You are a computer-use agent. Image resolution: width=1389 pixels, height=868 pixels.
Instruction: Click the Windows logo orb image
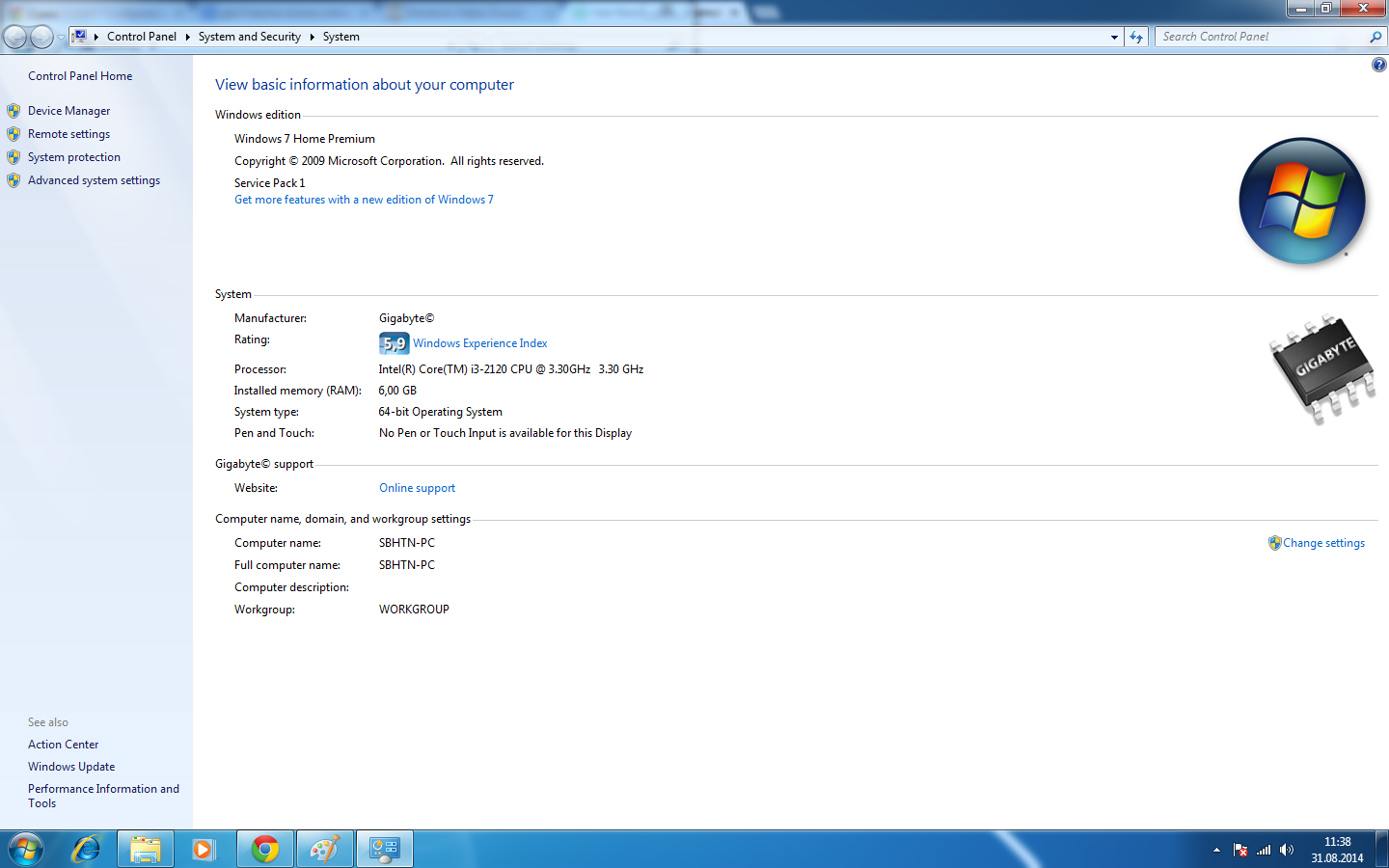[x=1302, y=201]
